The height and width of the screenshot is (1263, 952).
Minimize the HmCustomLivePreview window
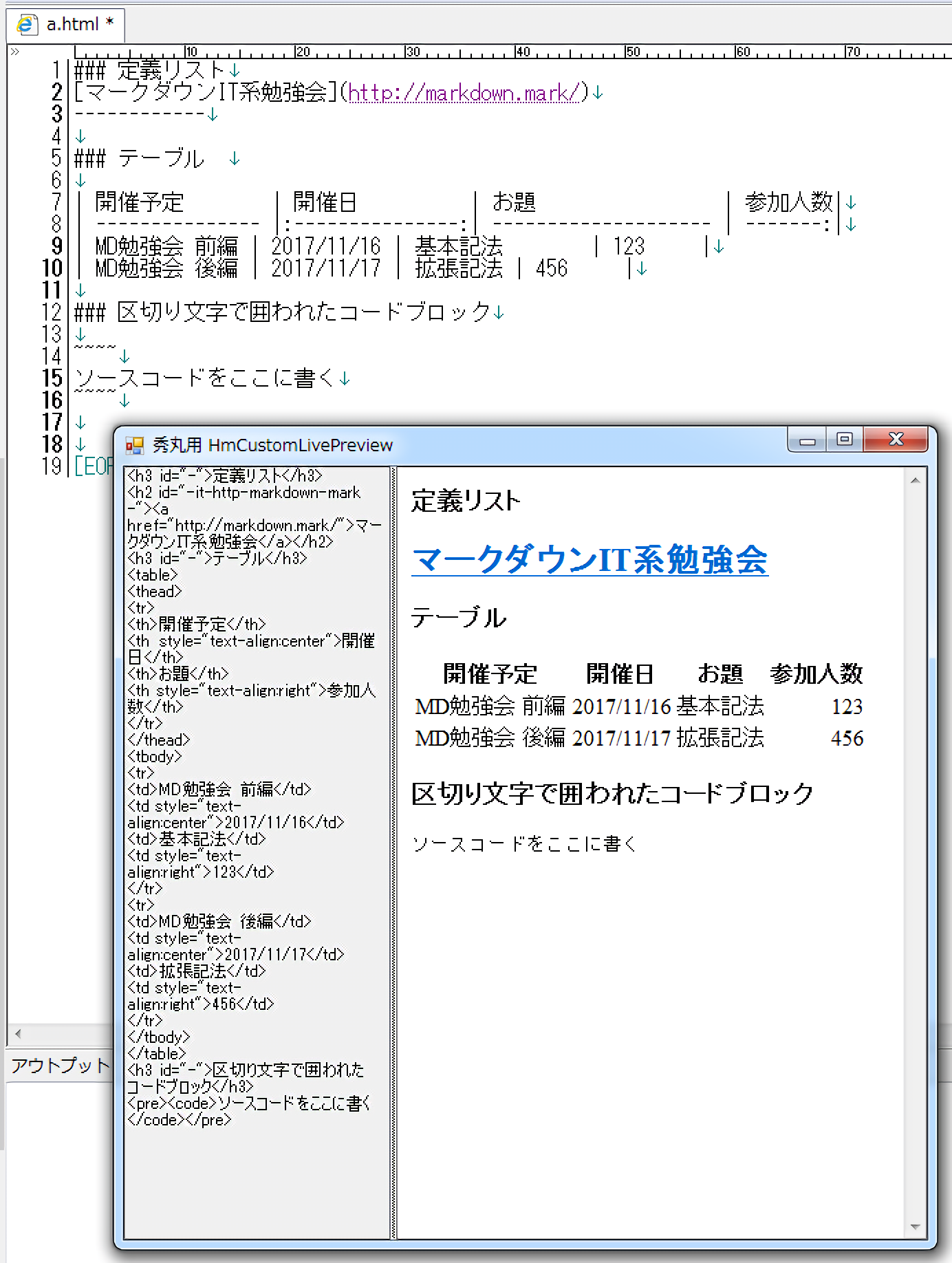[808, 440]
